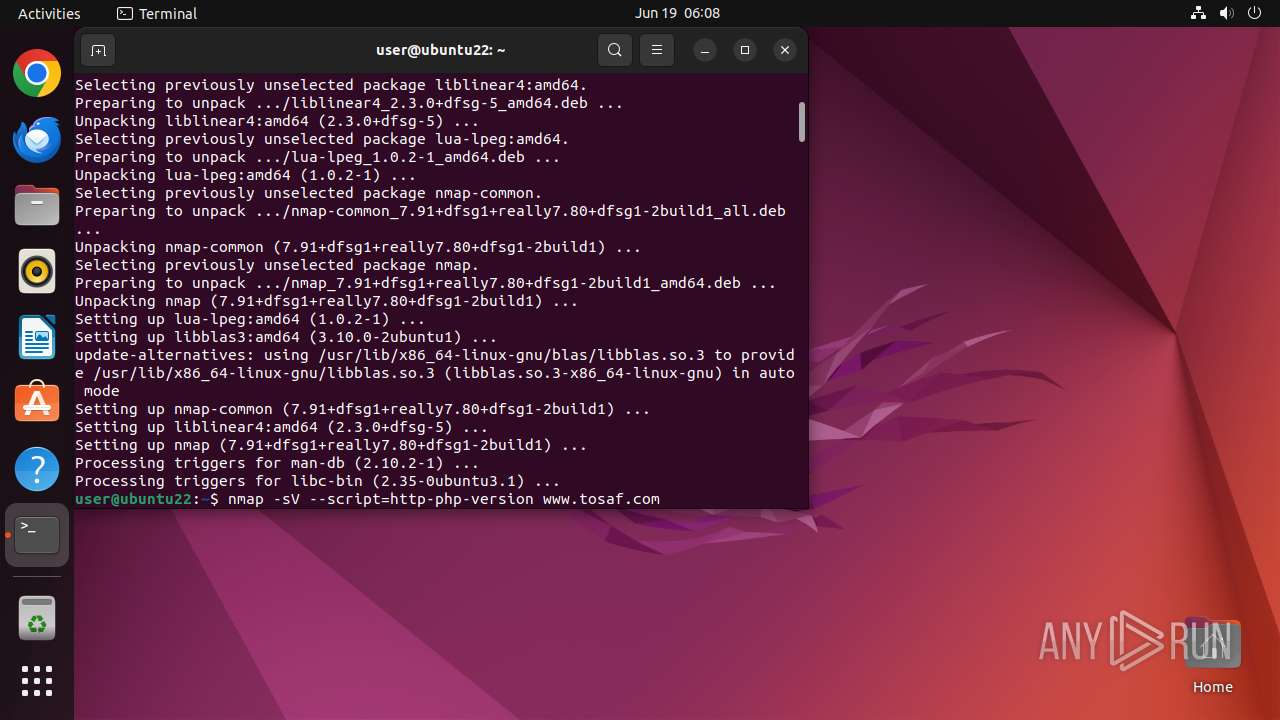Click 'Selecting previously unselected package liblinear4' line
This screenshot has width=1280, height=720.
331,85
